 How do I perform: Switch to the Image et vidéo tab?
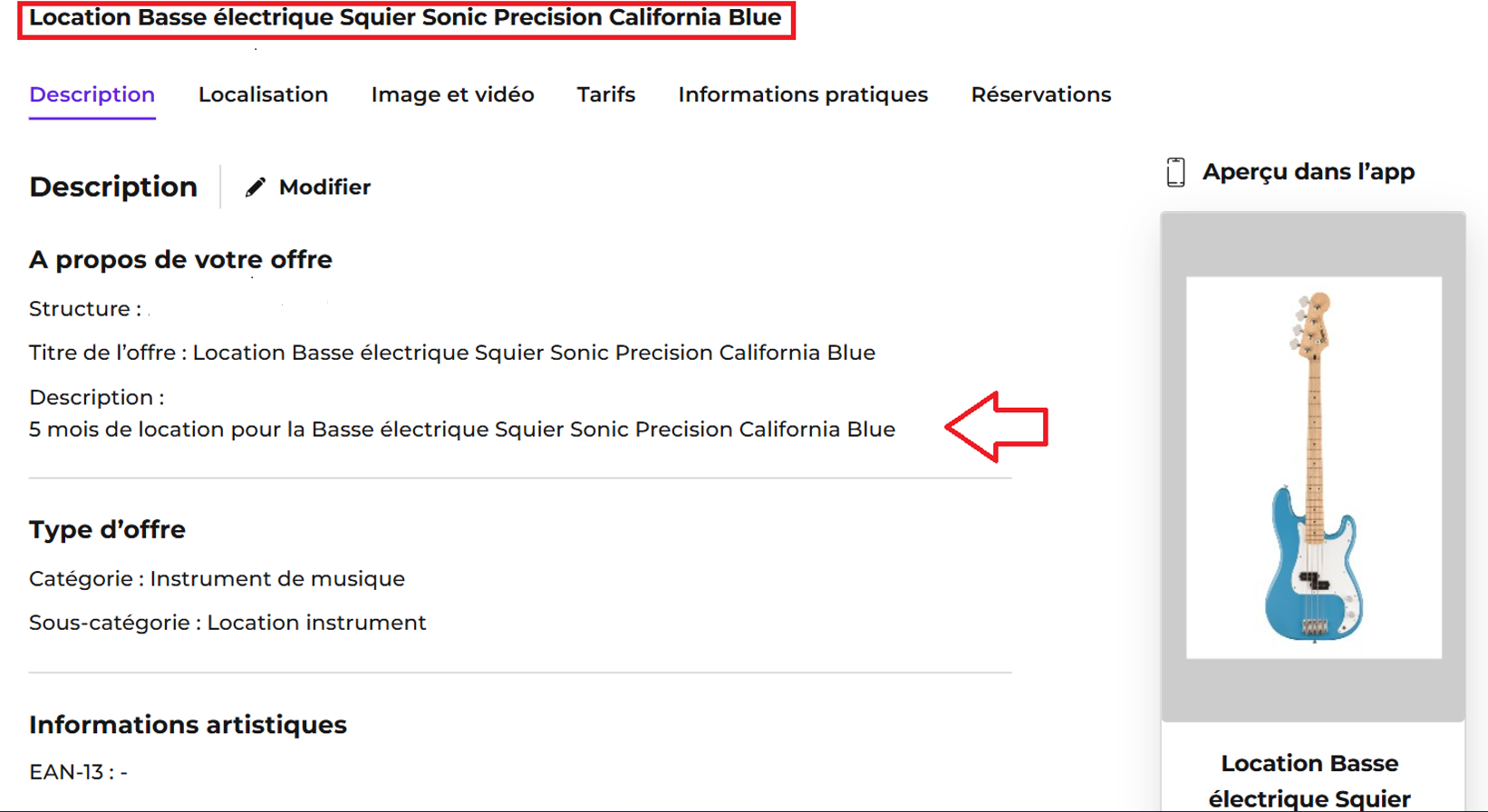click(452, 94)
